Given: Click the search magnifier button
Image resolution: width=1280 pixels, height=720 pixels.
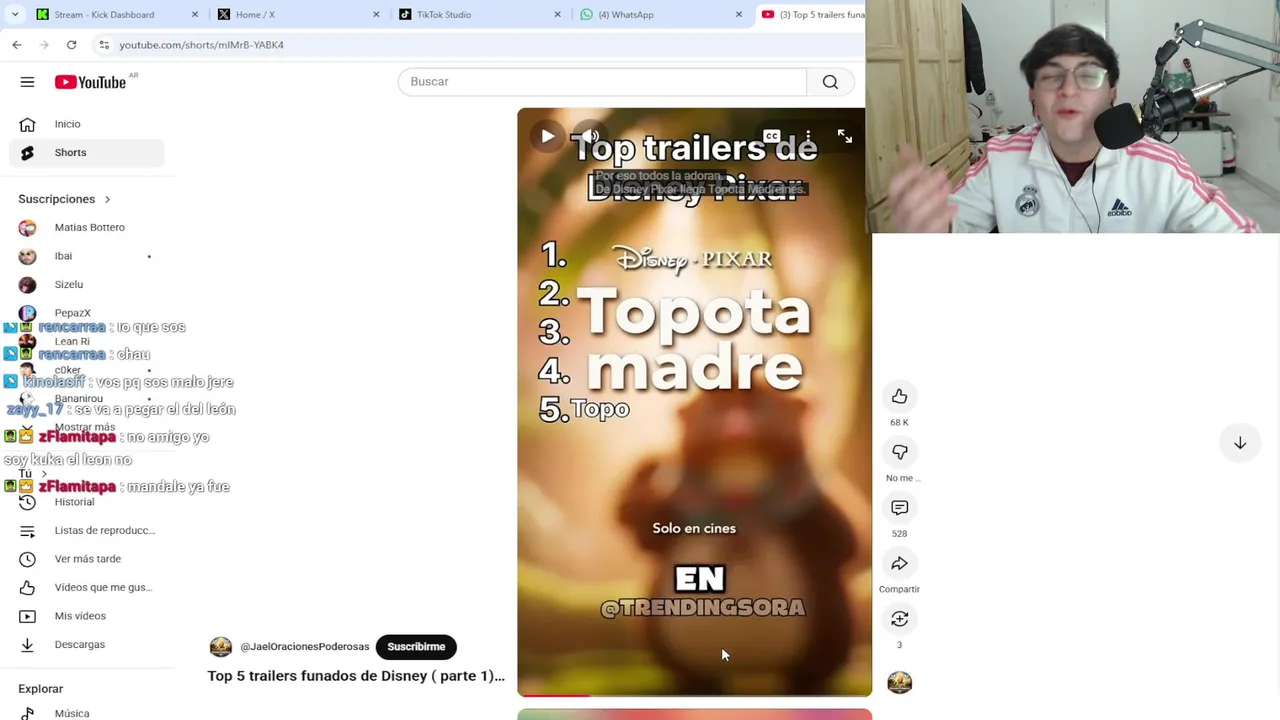Looking at the screenshot, I should click(830, 82).
